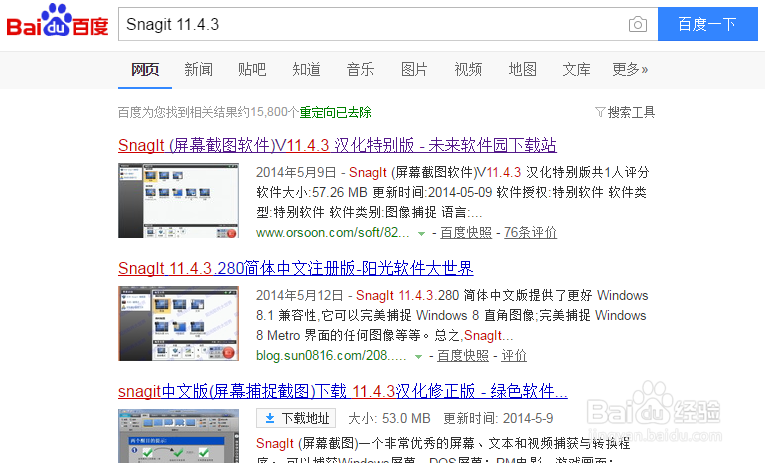765x463 pixels.
Task: Click the download arrow icon beside 下载地址
Action: click(x=270, y=418)
